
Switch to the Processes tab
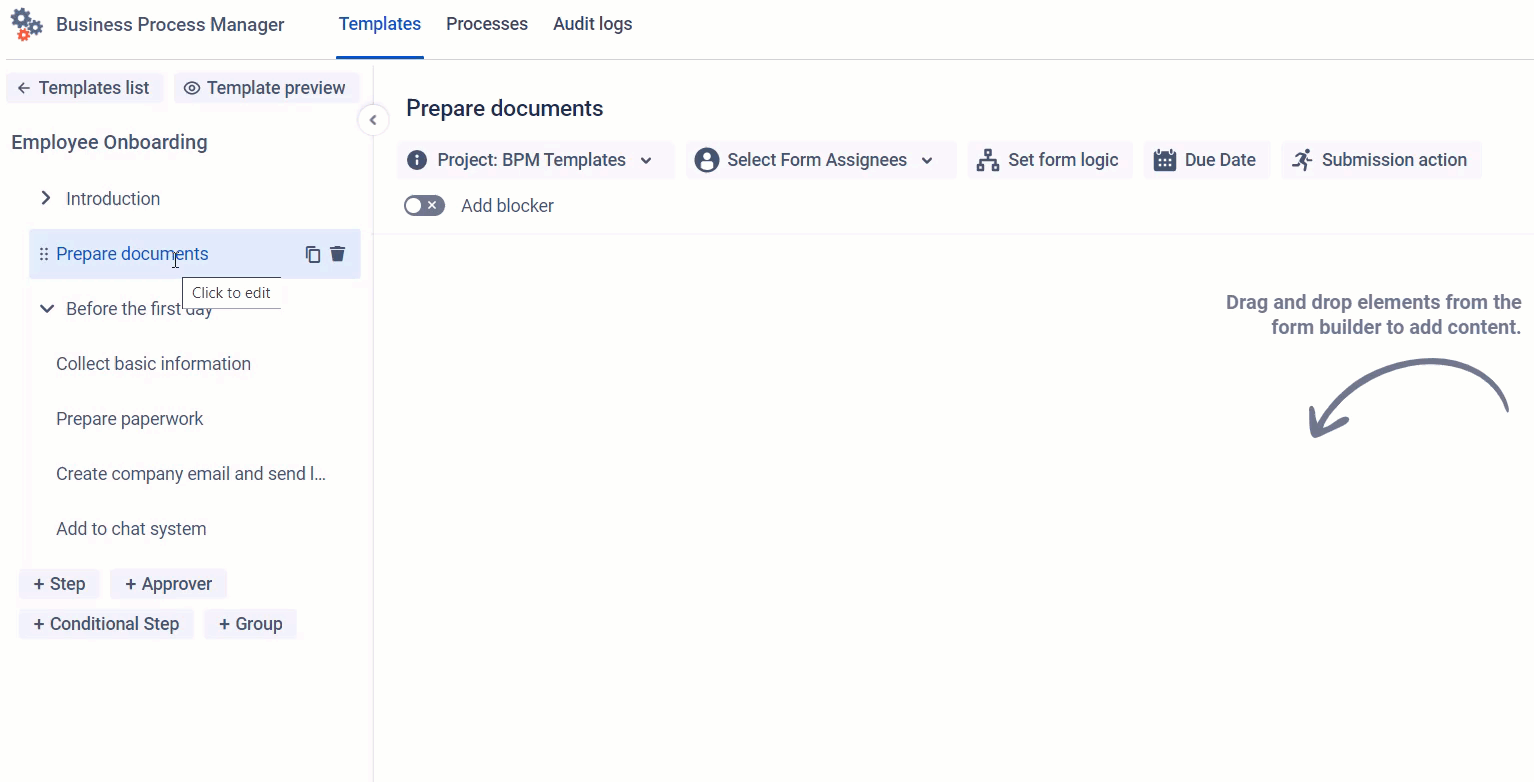[x=487, y=24]
